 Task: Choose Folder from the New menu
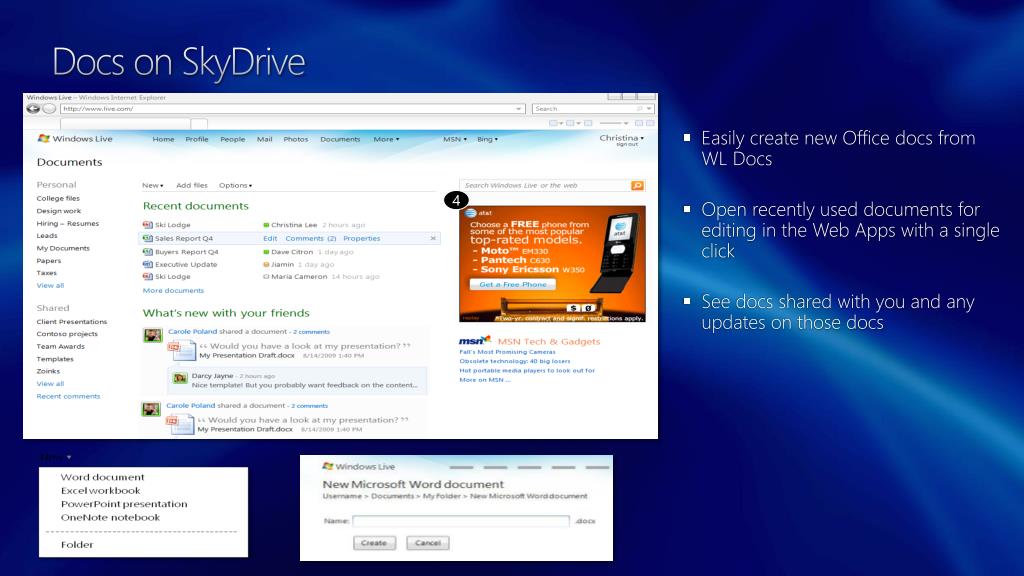(x=77, y=545)
